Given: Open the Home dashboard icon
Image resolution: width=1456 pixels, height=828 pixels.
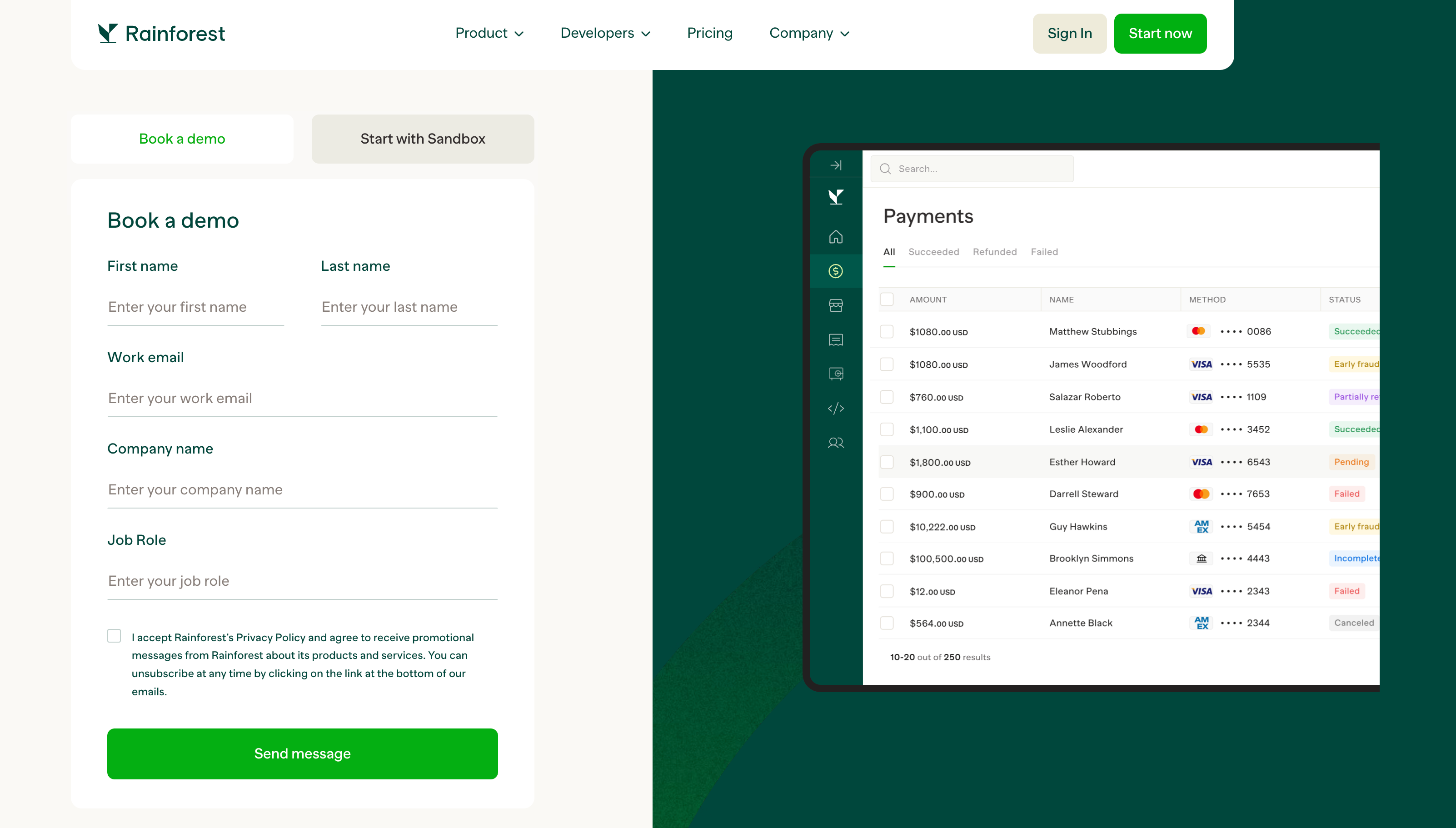Looking at the screenshot, I should pos(836,237).
